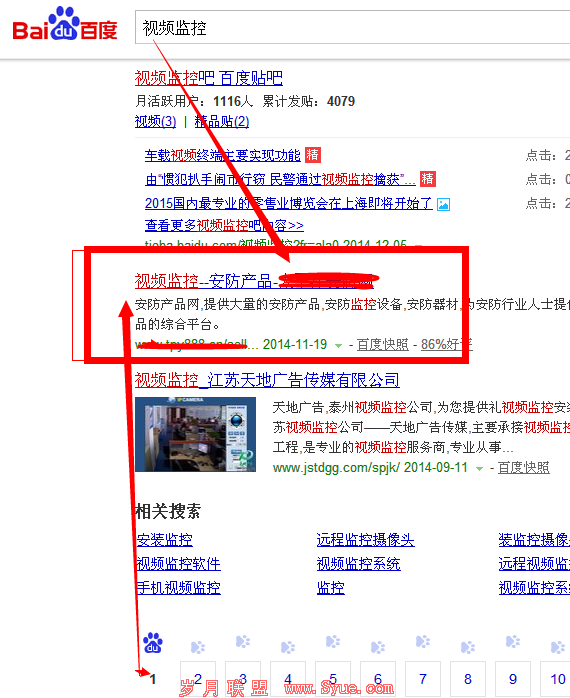Expand the dropdown arrow after 2014-09-11

[479, 468]
